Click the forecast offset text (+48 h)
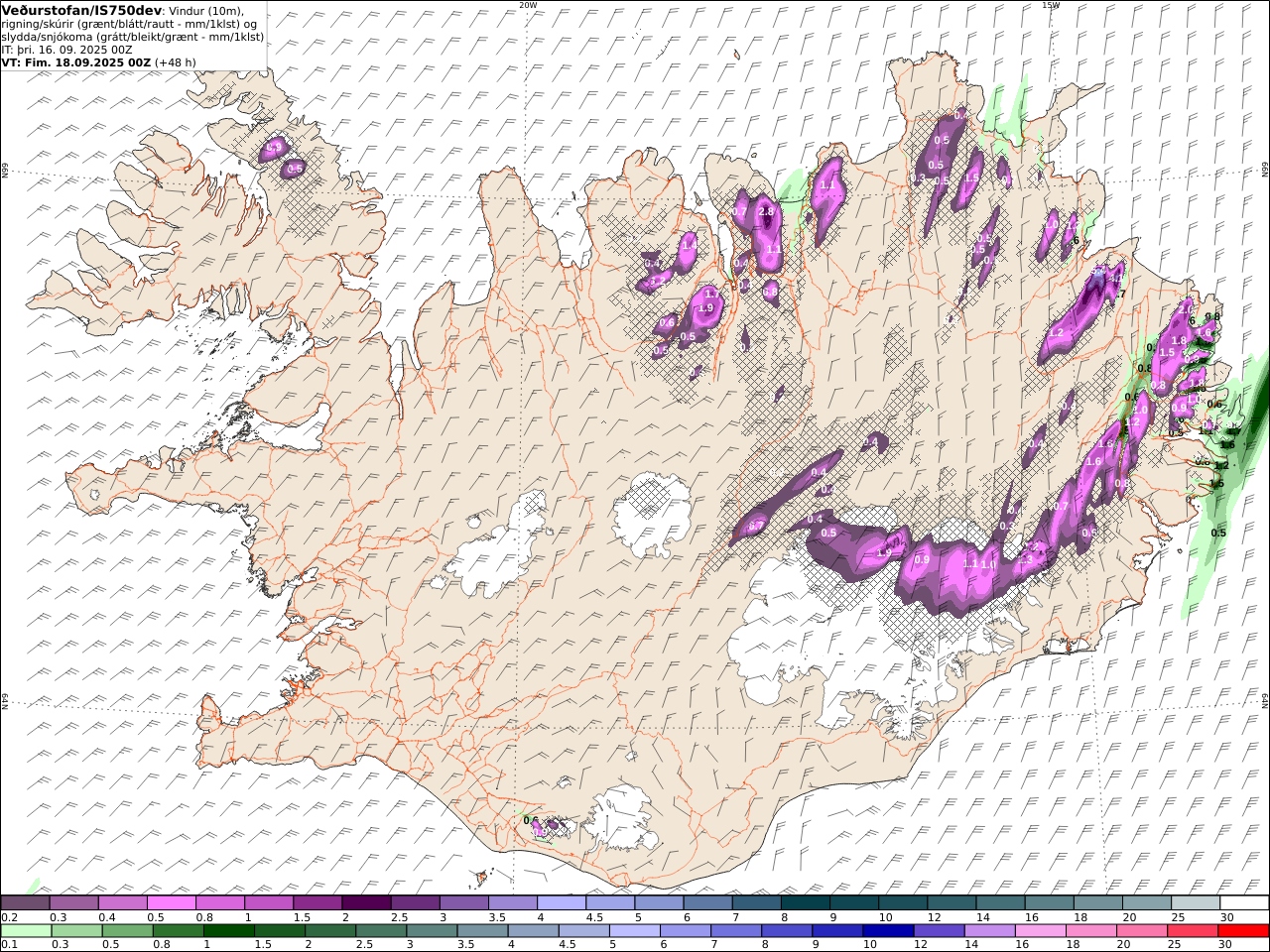 click(x=176, y=61)
